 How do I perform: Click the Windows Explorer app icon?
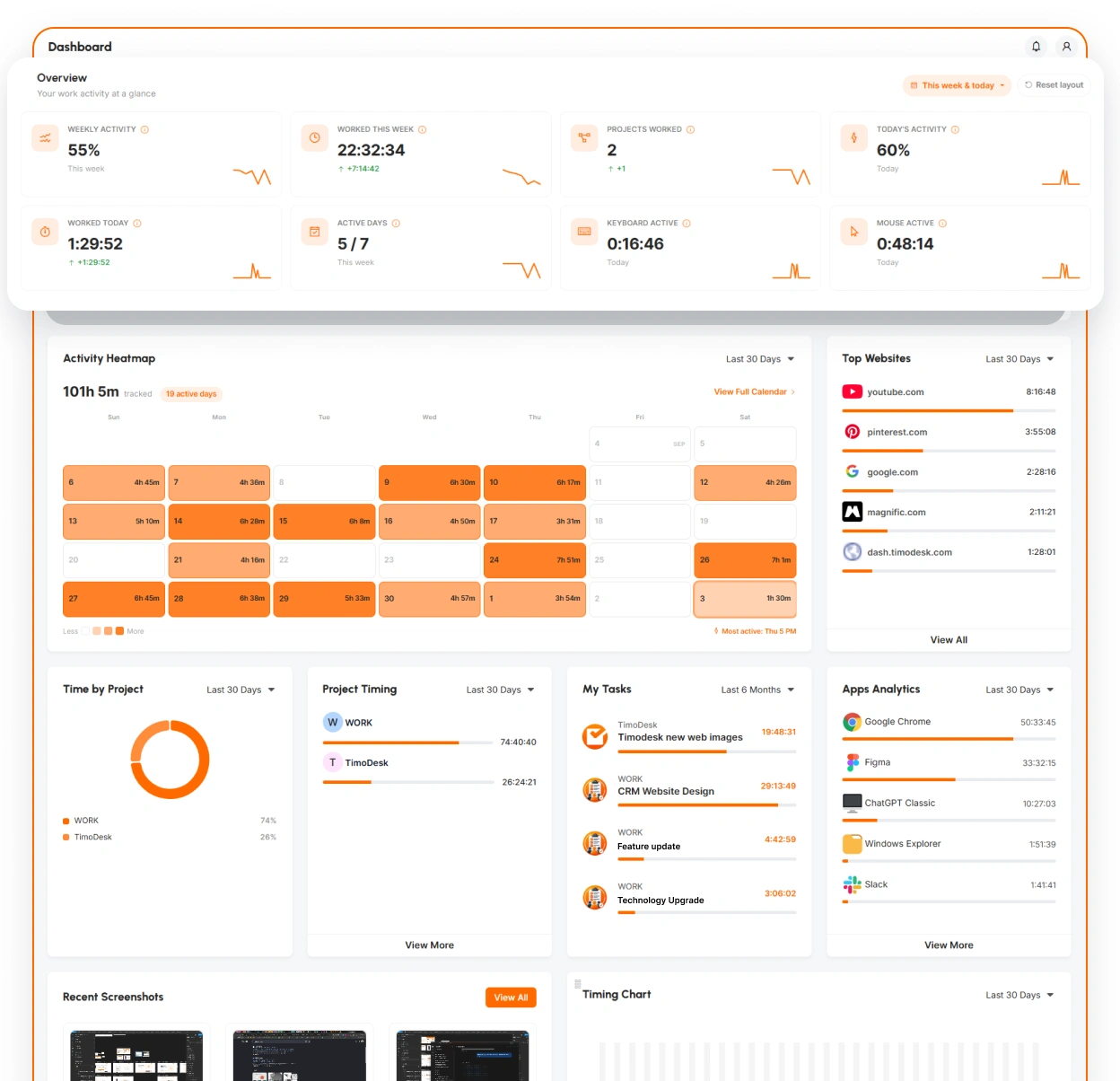click(x=852, y=844)
